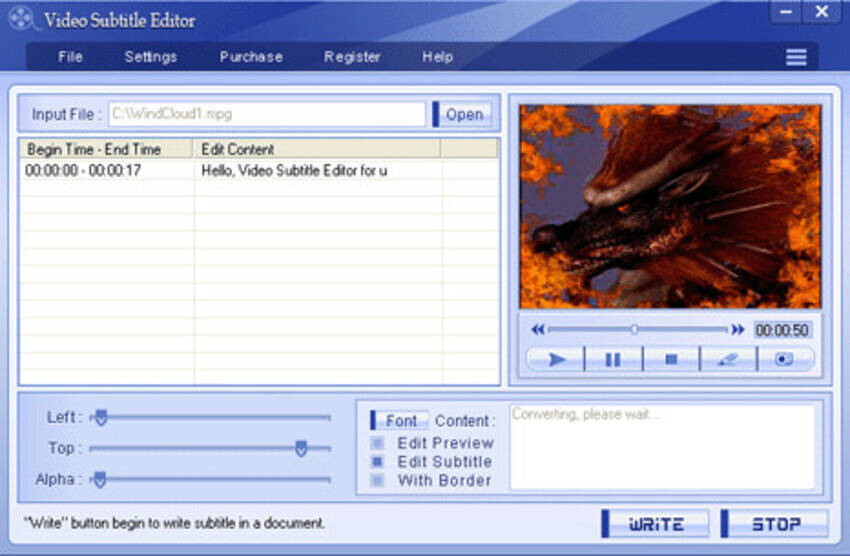Image resolution: width=850 pixels, height=556 pixels.
Task: Play the video preview
Action: (556, 359)
